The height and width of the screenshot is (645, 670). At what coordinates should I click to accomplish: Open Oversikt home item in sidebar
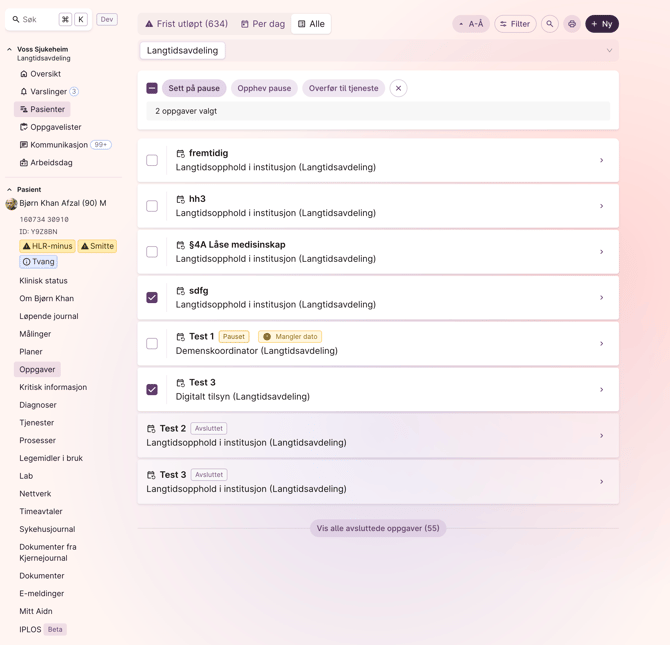45,74
